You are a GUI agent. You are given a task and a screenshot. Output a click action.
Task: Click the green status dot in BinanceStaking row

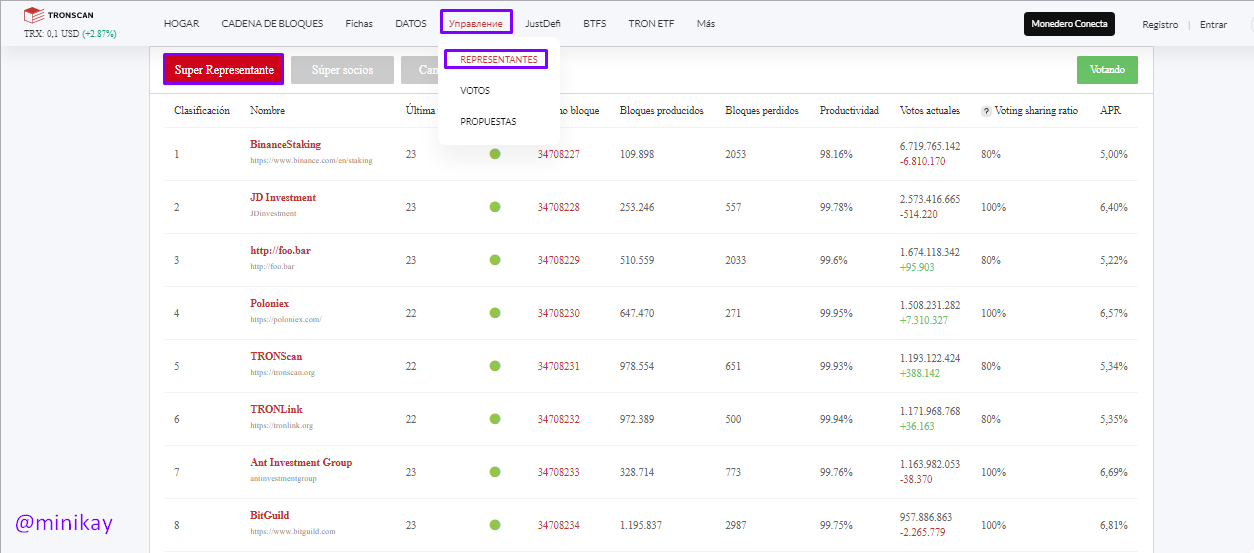495,154
